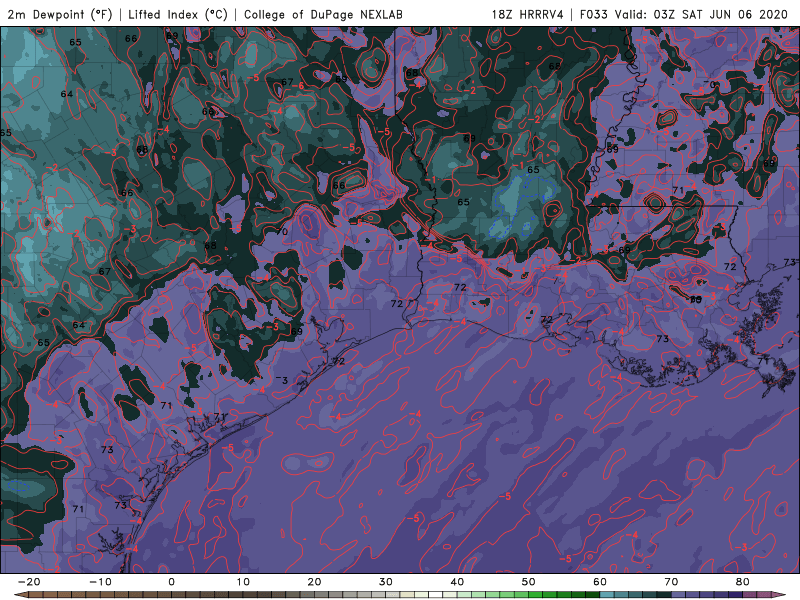800x600 pixels.
Task: Click the "2m Dewpoint (°F)" title text
Action: [59, 14]
